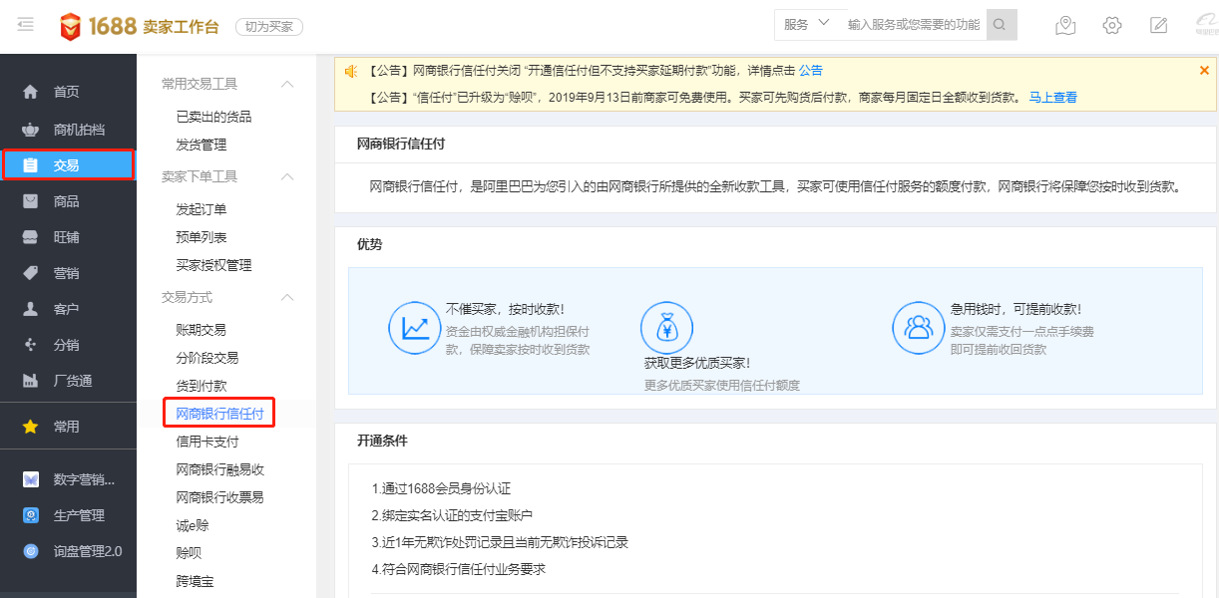Open 已卖出的货品 in the submenu
This screenshot has width=1219, height=598.
tap(214, 117)
